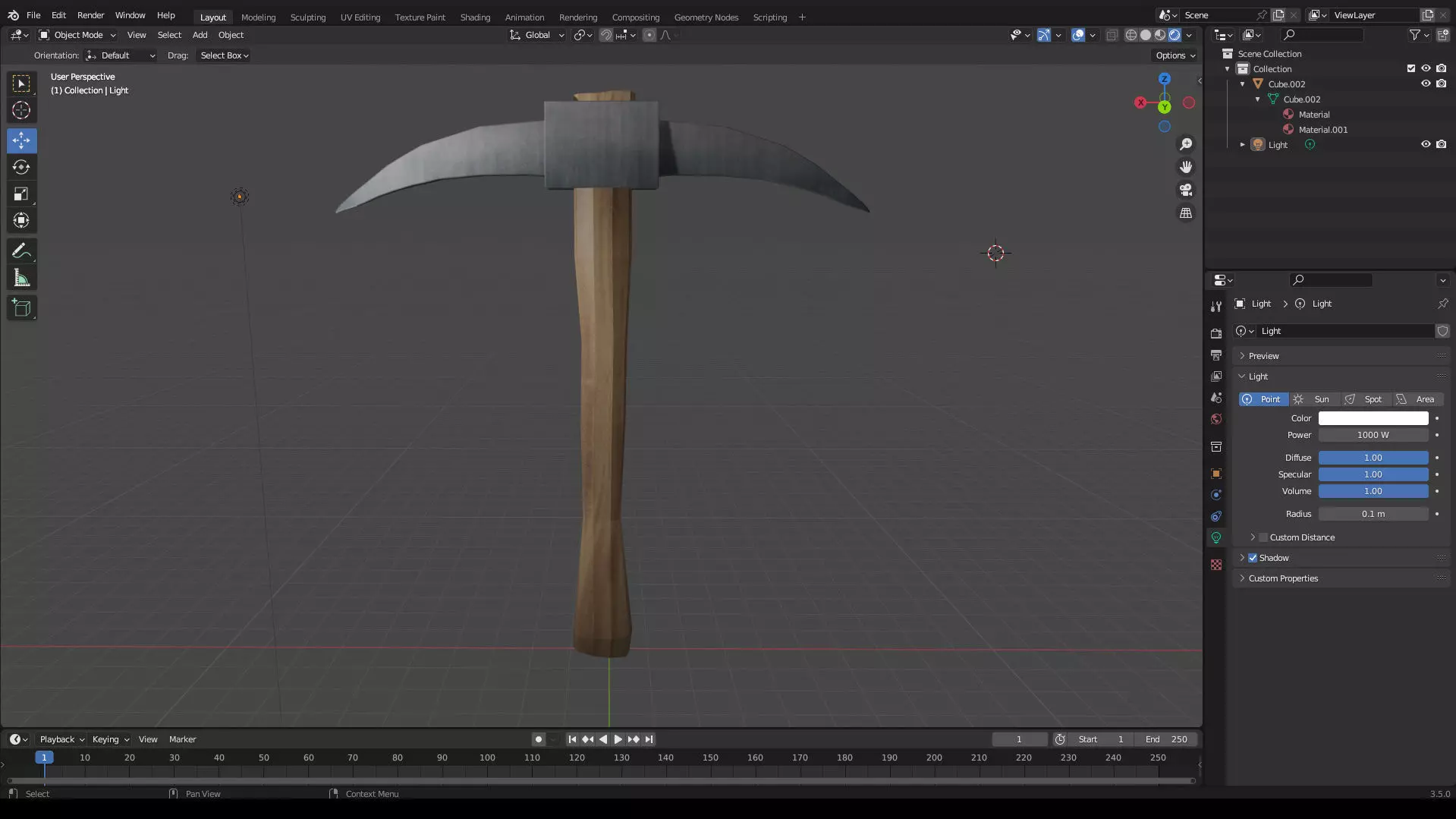The image size is (1456, 819).
Task: Open the Scene properties tab
Action: pos(1216,398)
